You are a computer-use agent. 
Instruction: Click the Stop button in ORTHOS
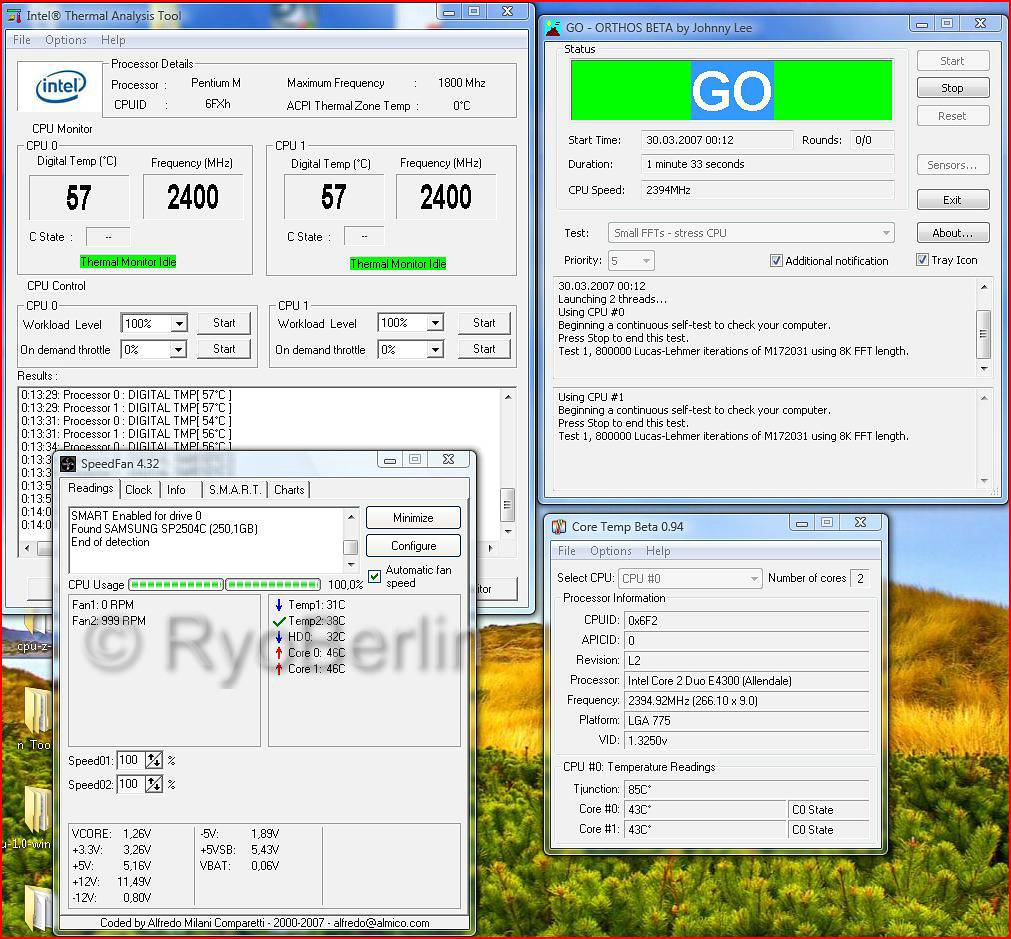point(953,88)
